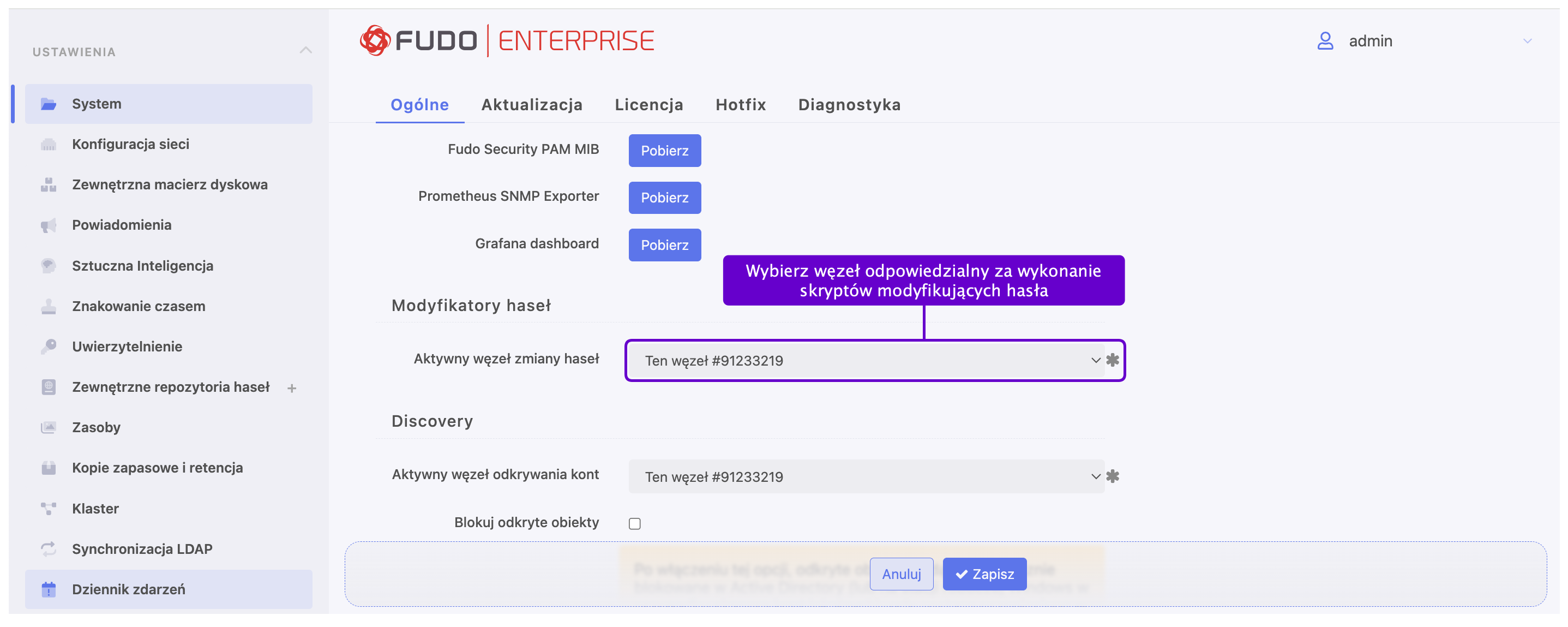Click asterisk beside Aktywny węzeł zmiany haseł
The width and height of the screenshot is (1568, 627).
1113,360
